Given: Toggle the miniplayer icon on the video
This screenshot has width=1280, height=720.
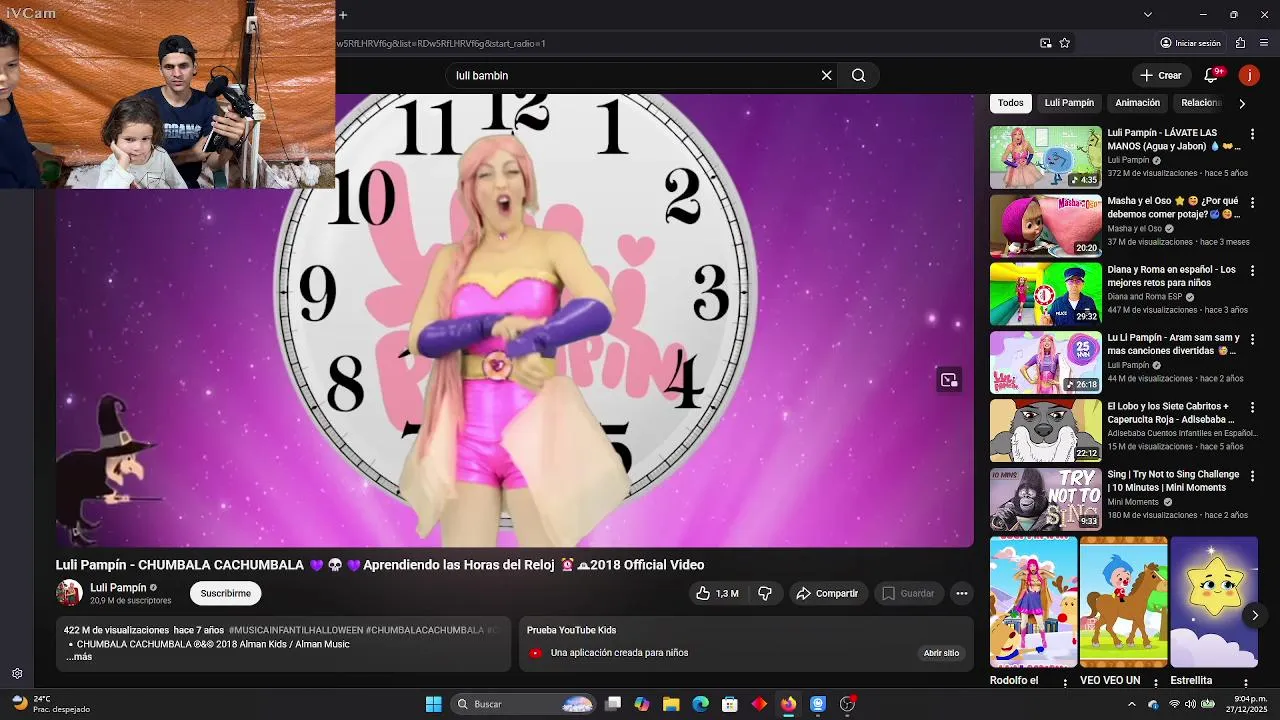Looking at the screenshot, I should point(949,380).
